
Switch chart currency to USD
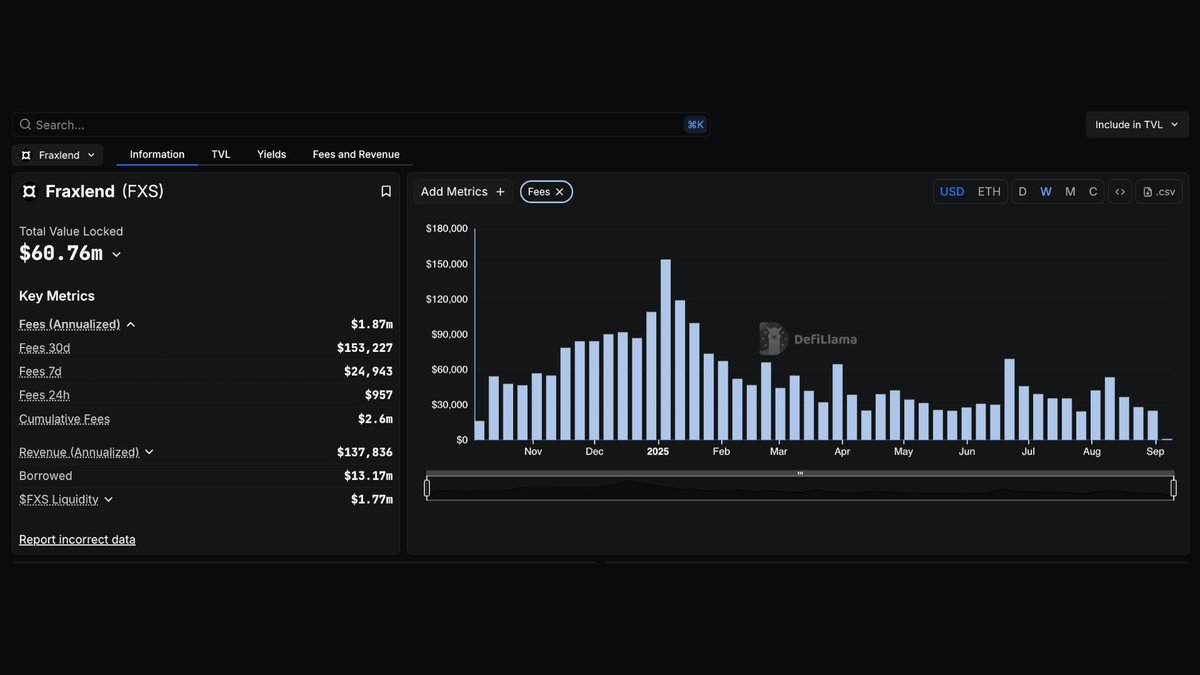(952, 192)
